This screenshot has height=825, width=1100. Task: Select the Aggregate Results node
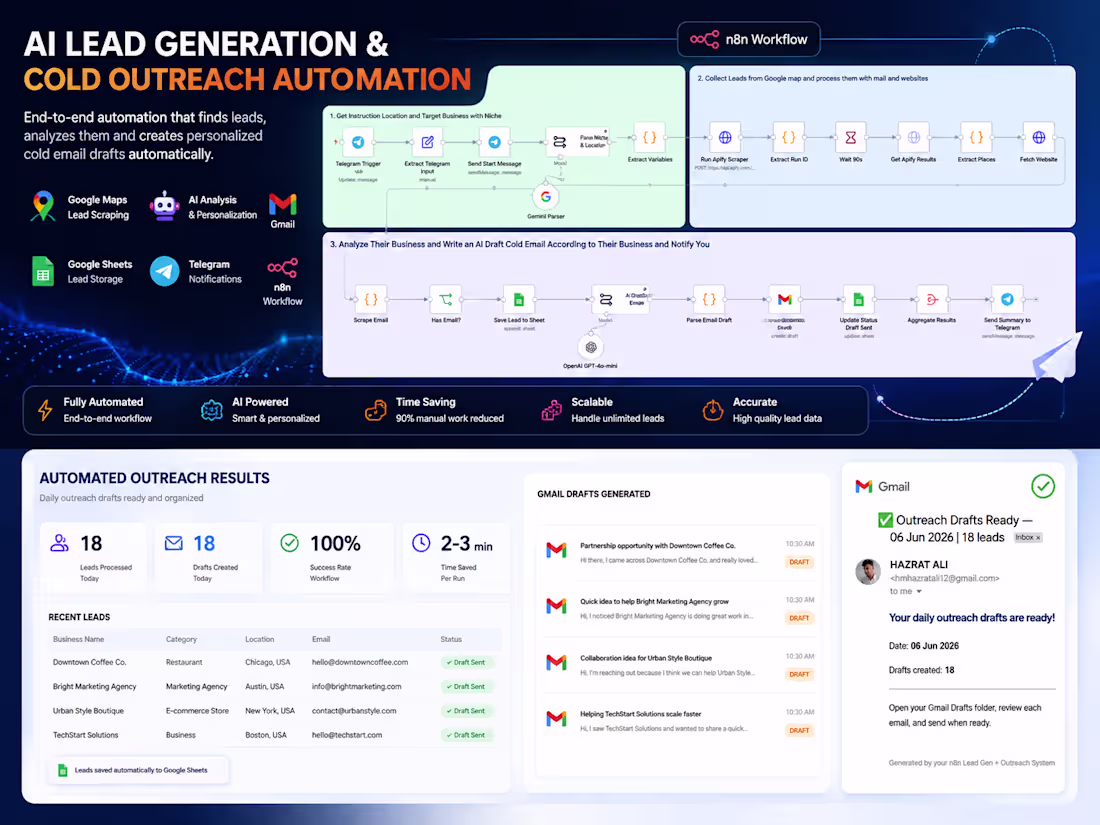pyautogui.click(x=932, y=300)
